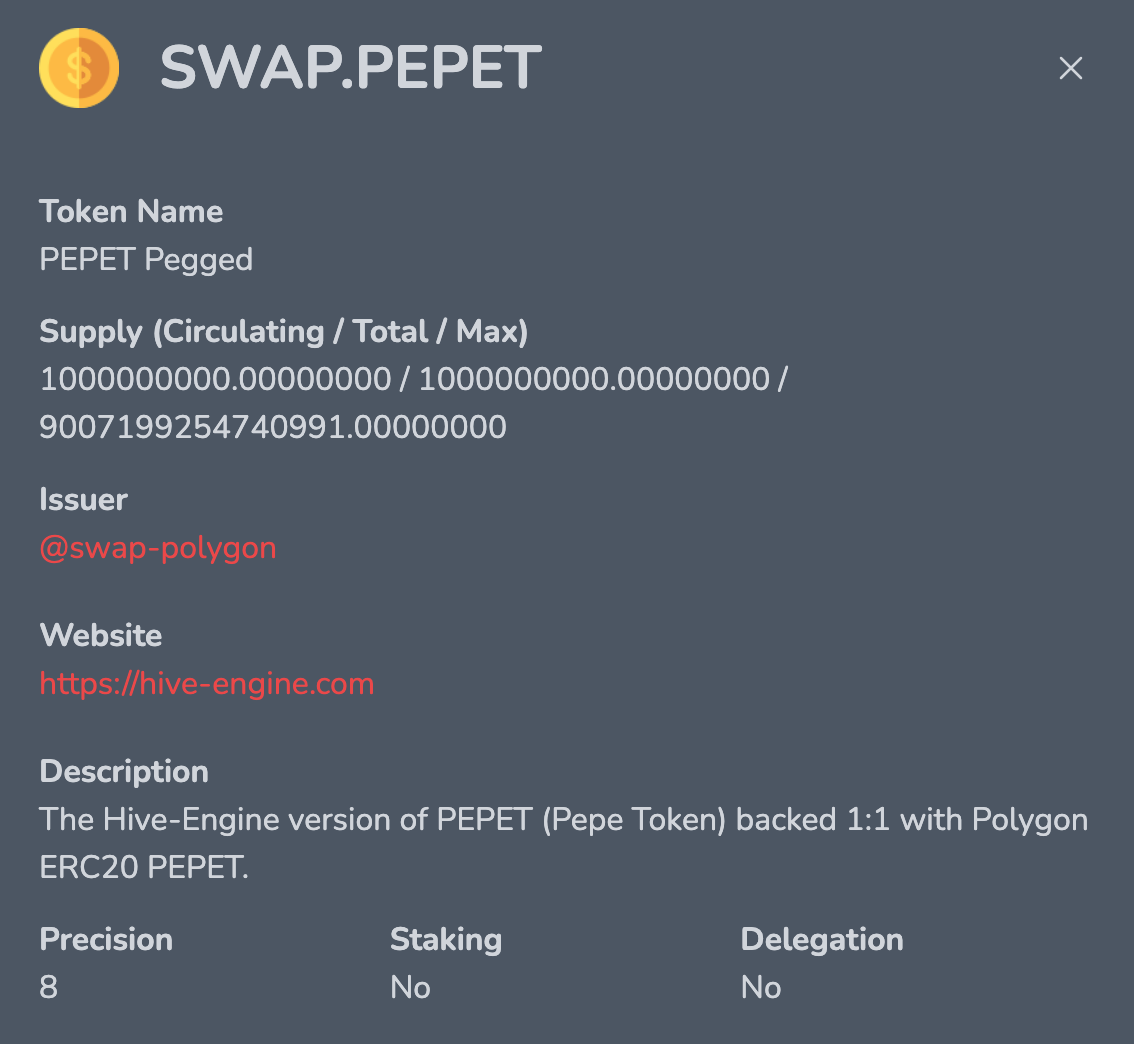Select the Token Name heading
Screen dimensions: 1134x1044
pyautogui.click(x=131, y=211)
